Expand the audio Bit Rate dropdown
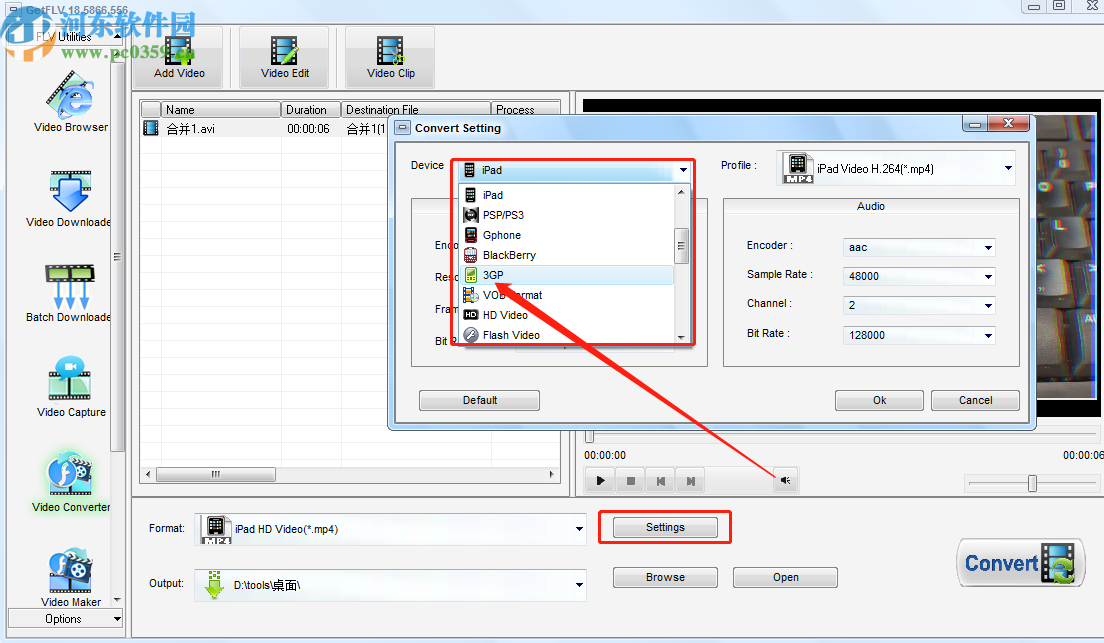The height and width of the screenshot is (643, 1104). coord(988,335)
